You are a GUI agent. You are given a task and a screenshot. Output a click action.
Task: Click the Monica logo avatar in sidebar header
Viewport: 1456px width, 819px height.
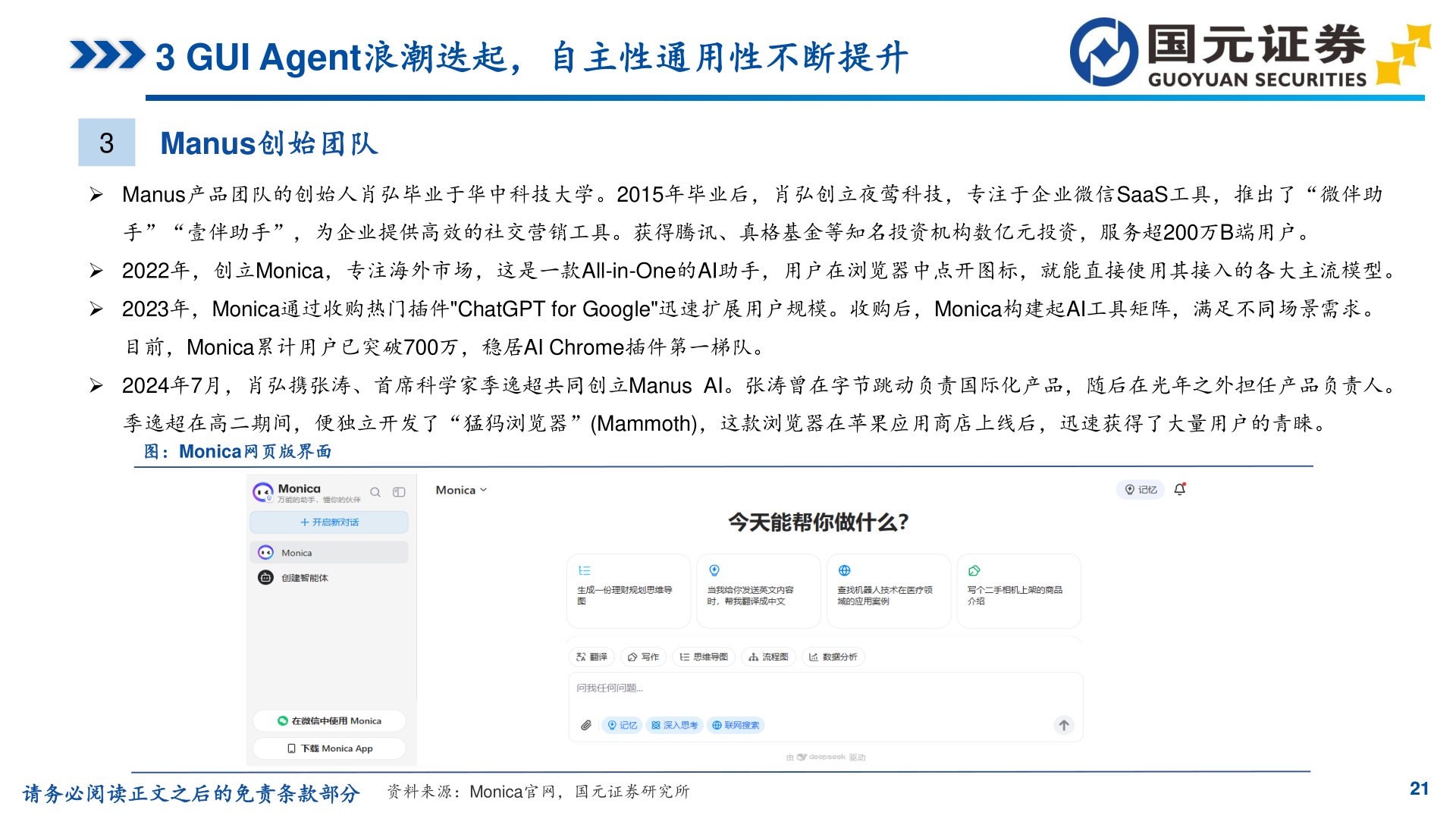click(x=263, y=492)
